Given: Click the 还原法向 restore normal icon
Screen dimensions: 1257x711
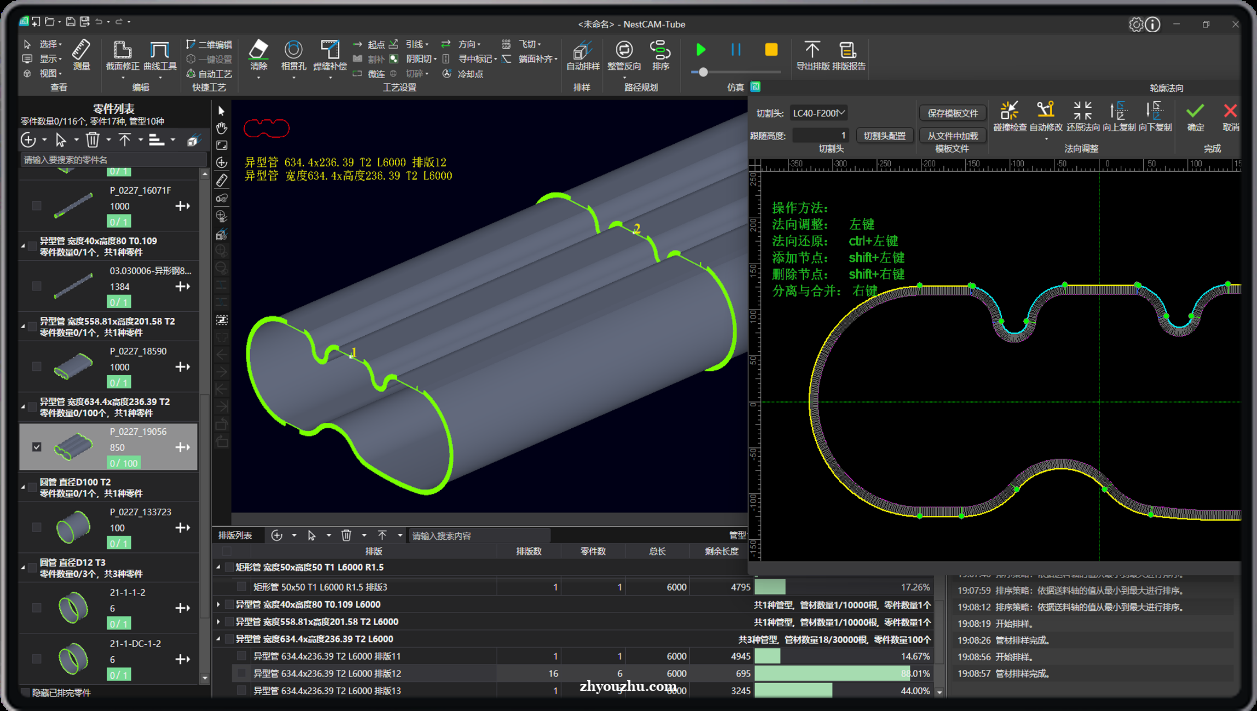Looking at the screenshot, I should click(x=1083, y=116).
